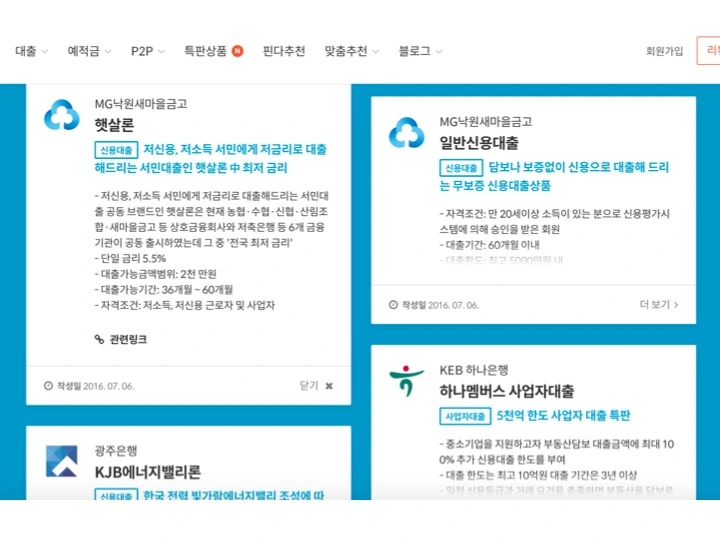Image resolution: width=720 pixels, height=540 pixels.
Task: Expand 일반신용대출 card with 더 보기
Action: click(x=659, y=304)
